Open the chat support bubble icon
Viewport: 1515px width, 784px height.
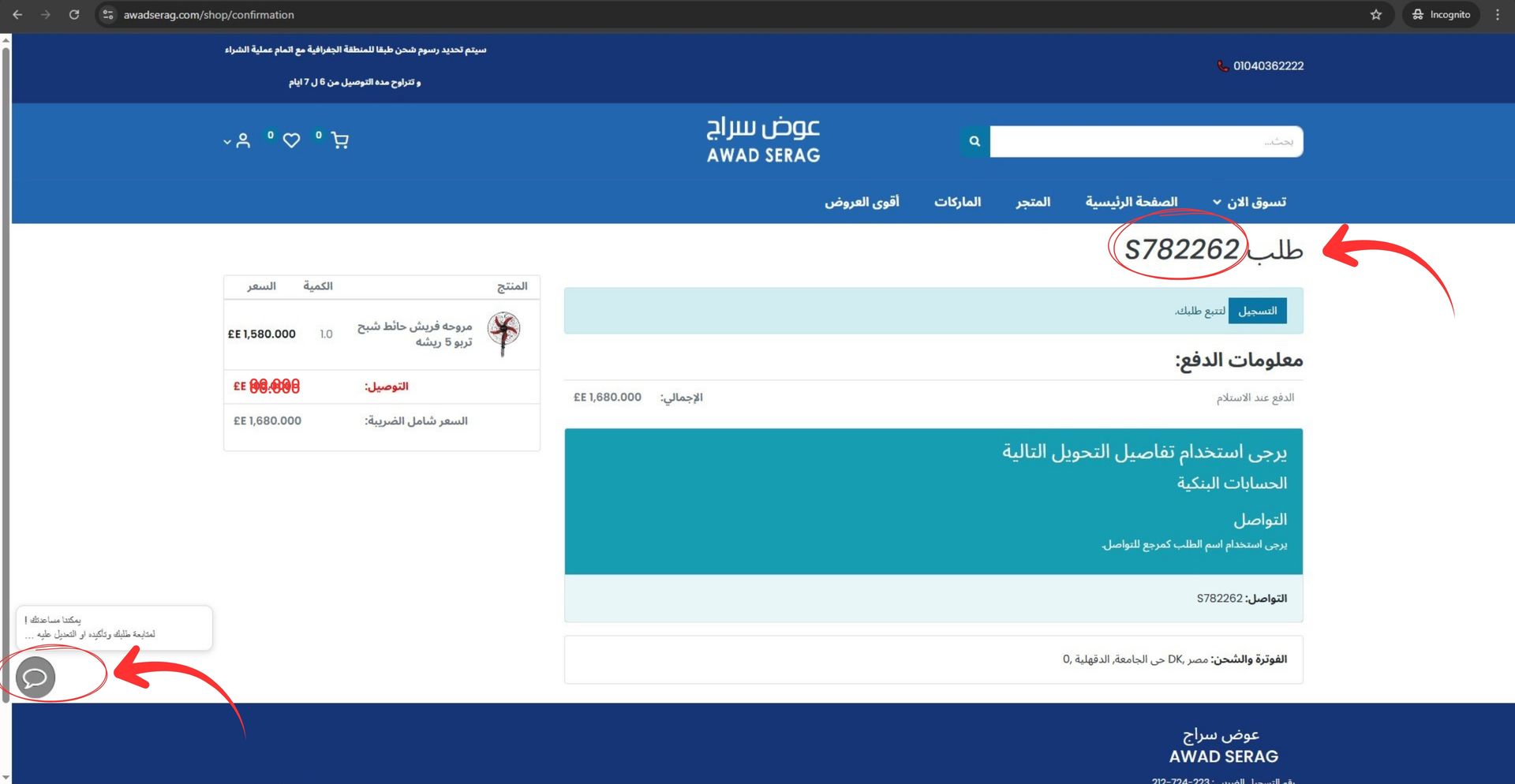[36, 677]
